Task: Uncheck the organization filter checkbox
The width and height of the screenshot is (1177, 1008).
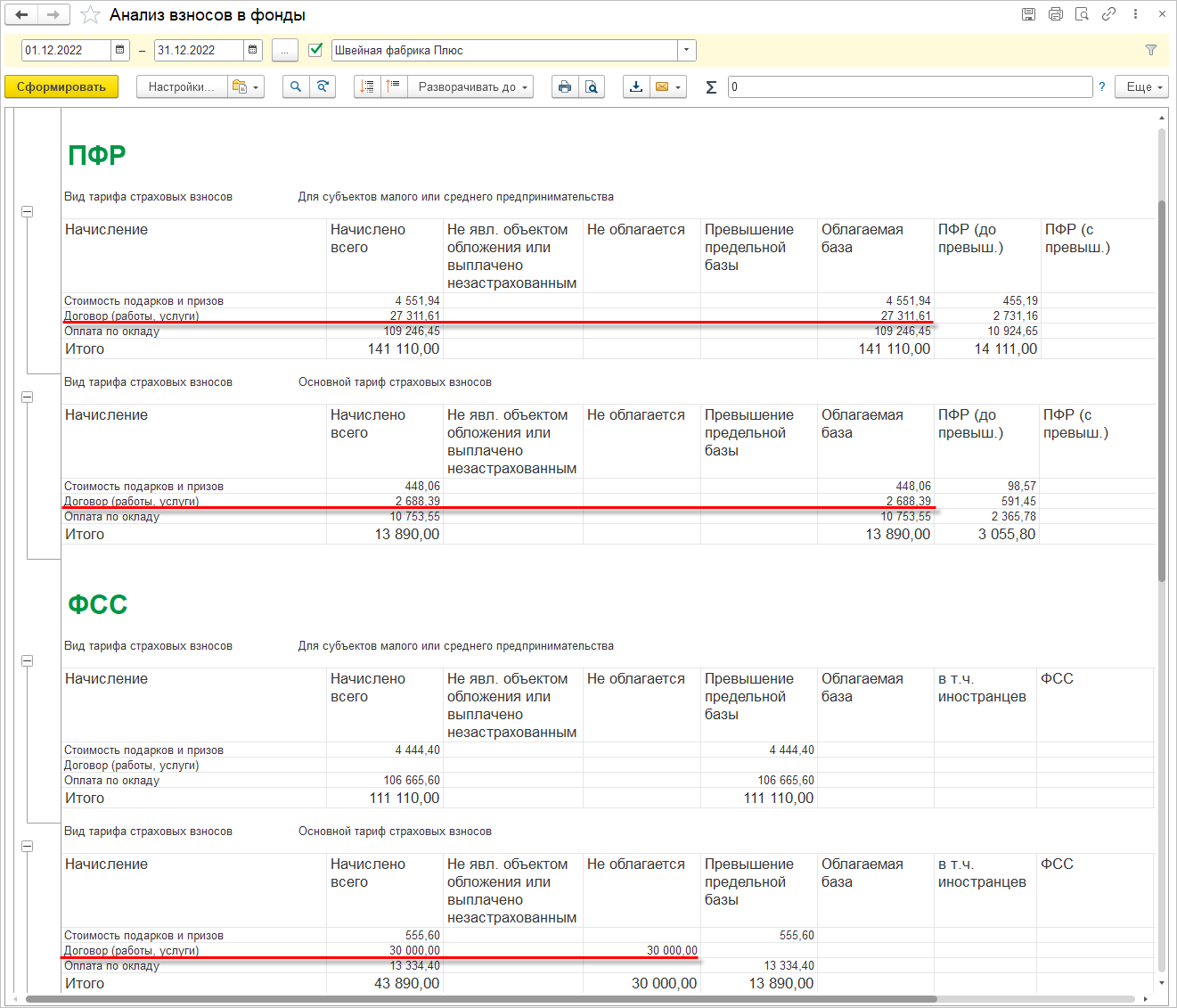Action: (315, 50)
